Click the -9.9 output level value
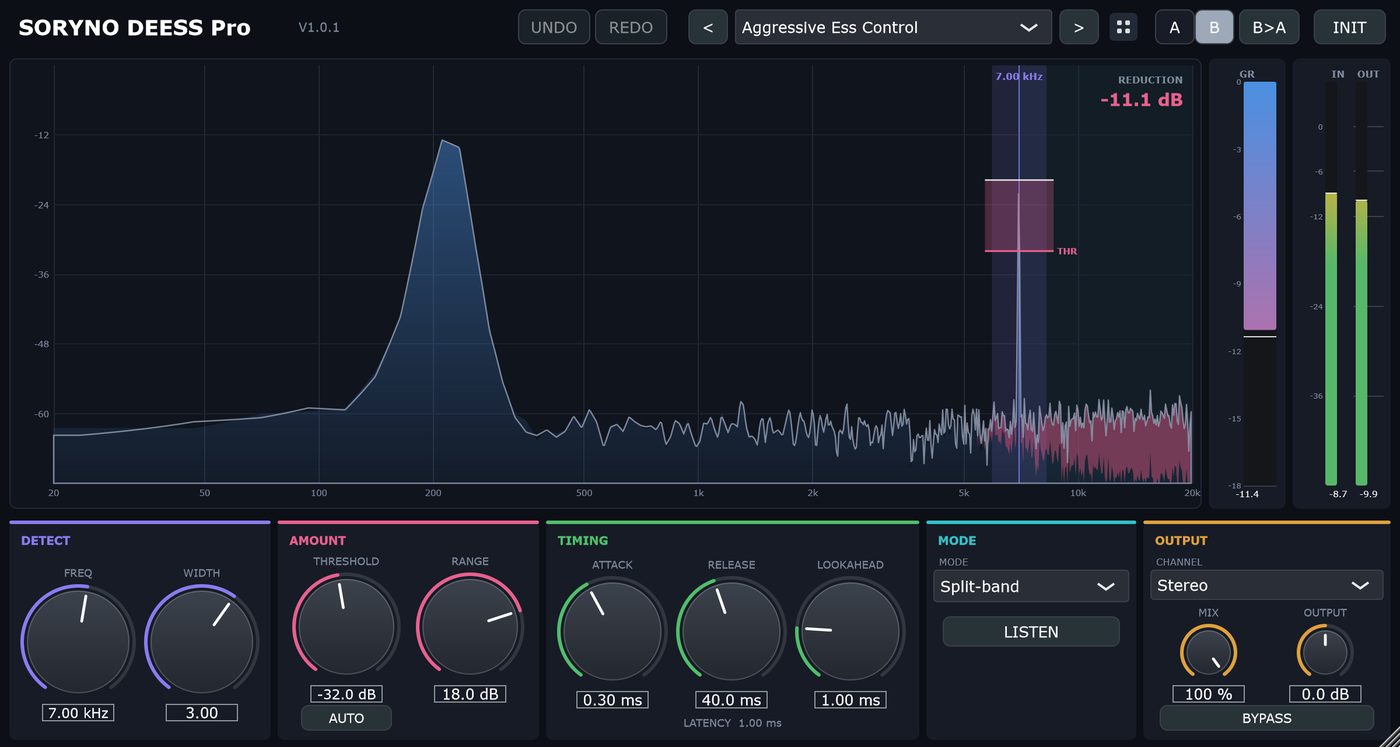1400x747 pixels. coord(1368,494)
